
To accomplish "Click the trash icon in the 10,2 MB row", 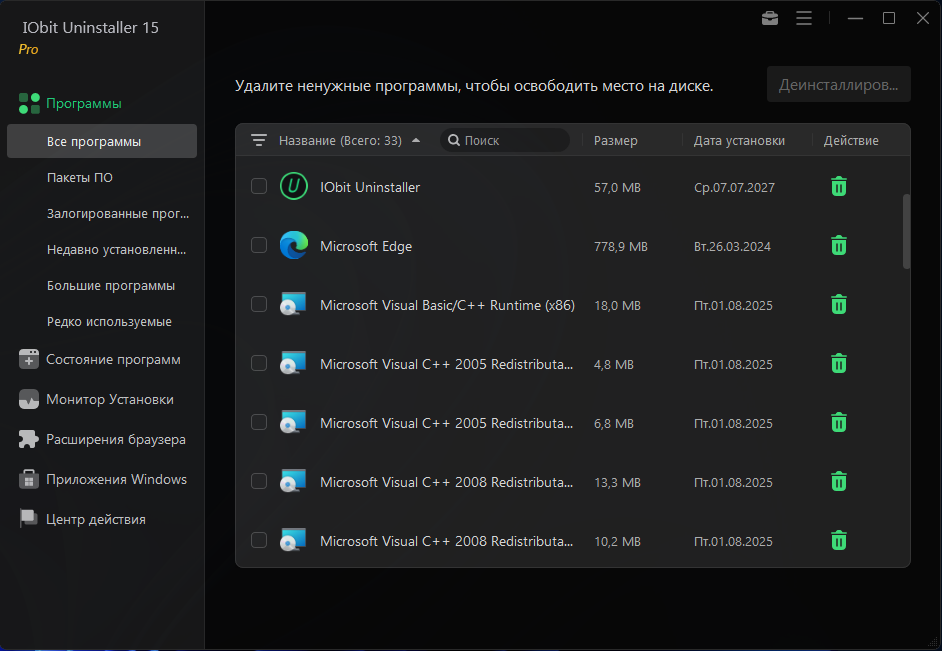I will coord(839,540).
